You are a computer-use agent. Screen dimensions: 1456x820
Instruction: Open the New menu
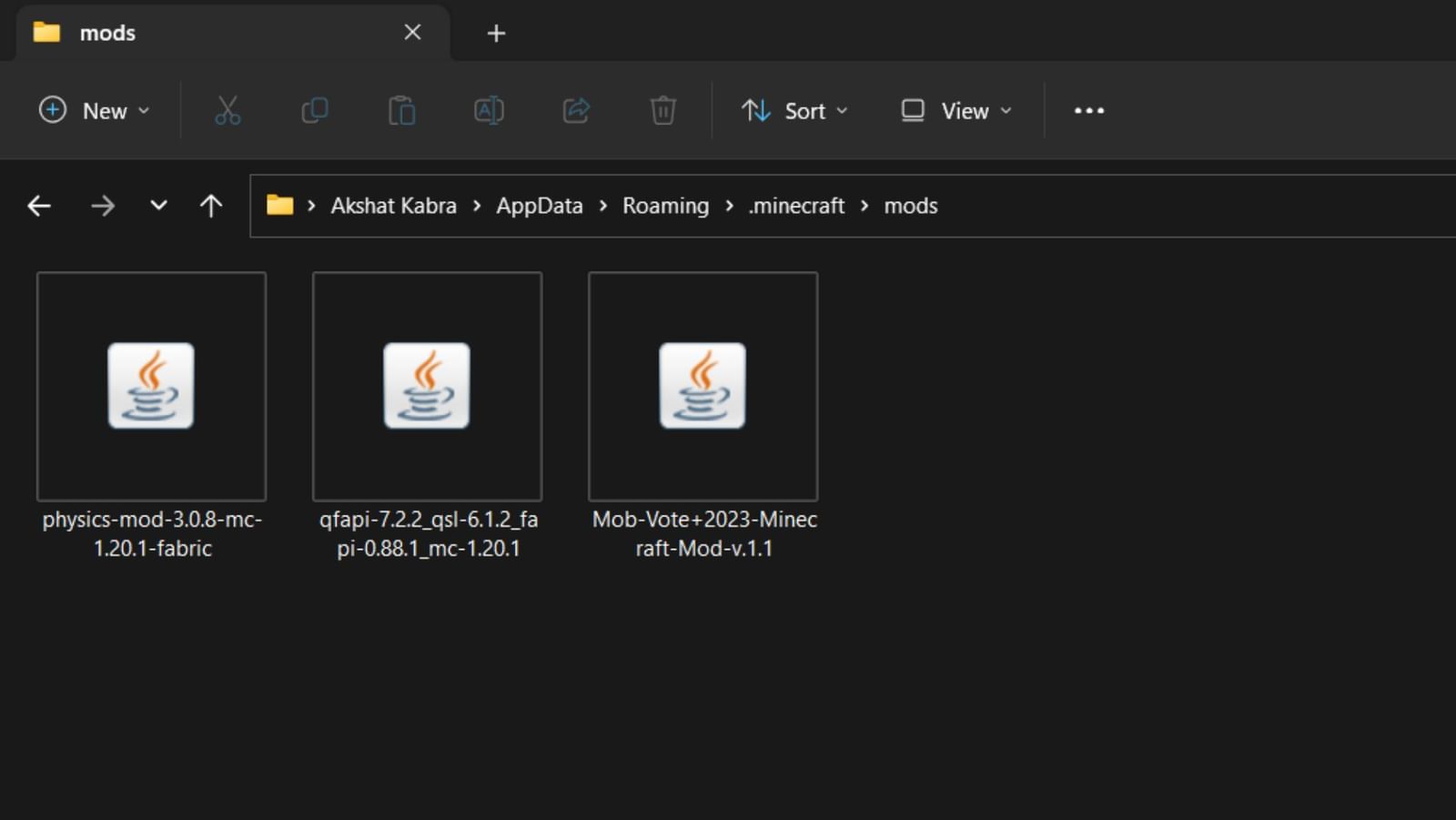(x=94, y=110)
